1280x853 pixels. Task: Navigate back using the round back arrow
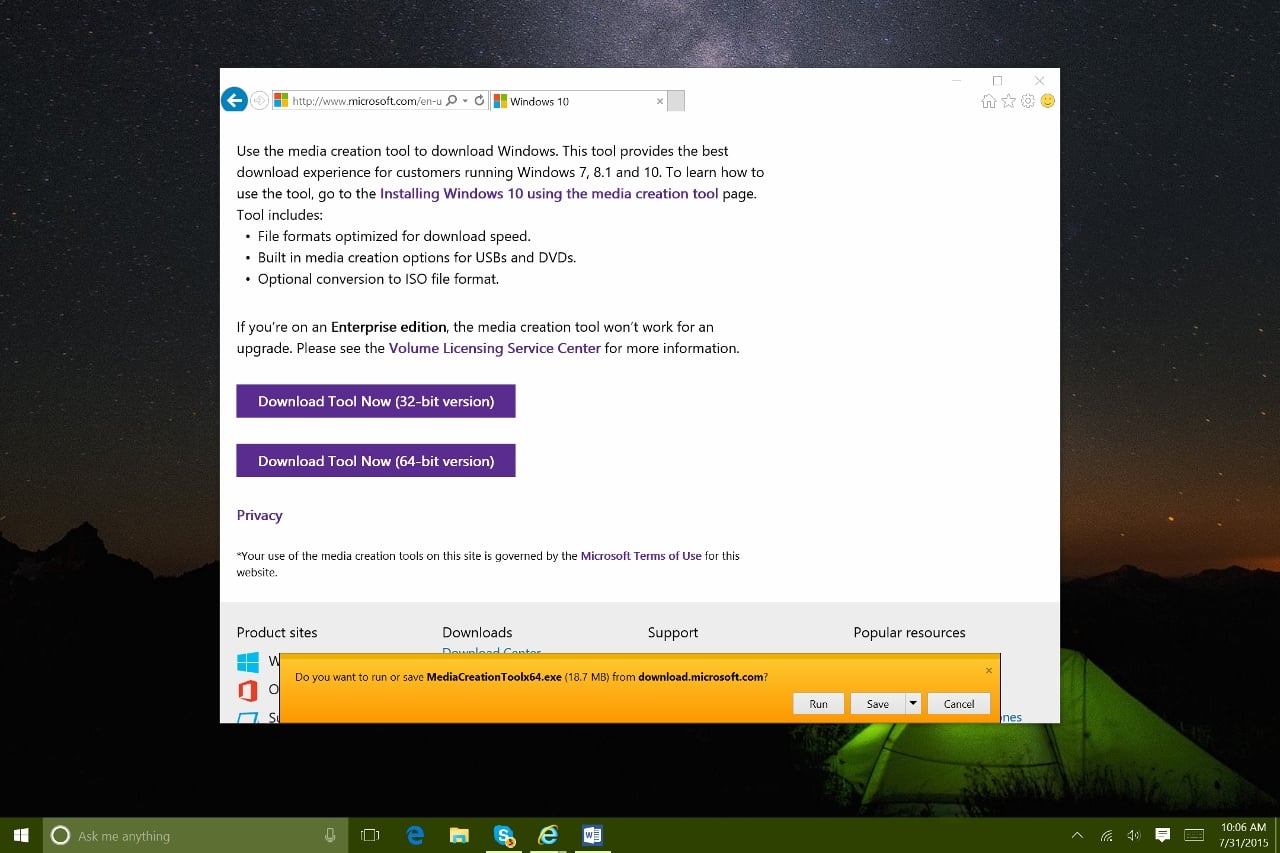[x=233, y=100]
